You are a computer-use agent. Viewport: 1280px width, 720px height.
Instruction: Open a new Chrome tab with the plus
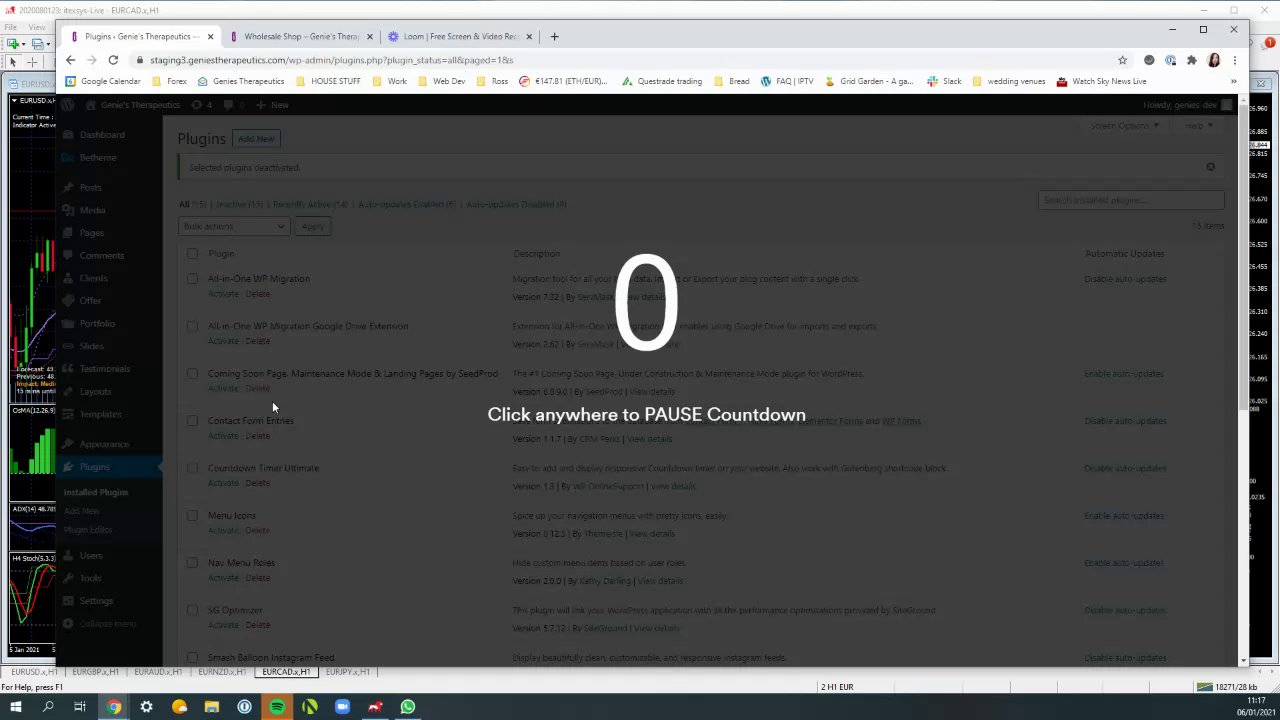555,36
